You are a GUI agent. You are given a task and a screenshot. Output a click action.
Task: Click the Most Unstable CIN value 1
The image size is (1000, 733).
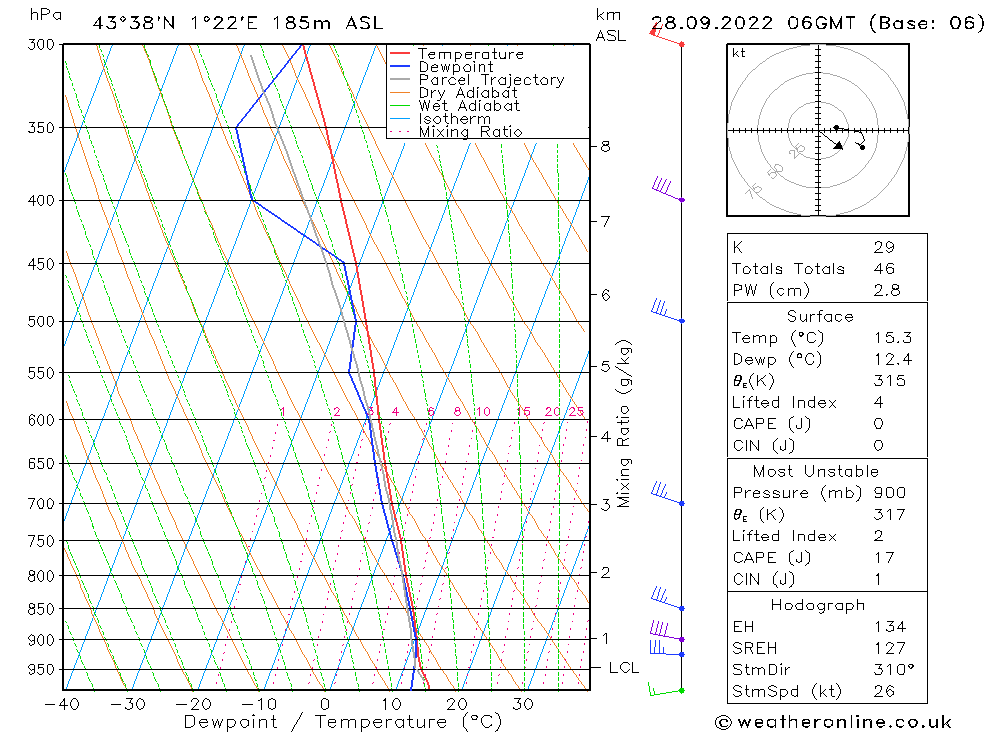pos(878,579)
